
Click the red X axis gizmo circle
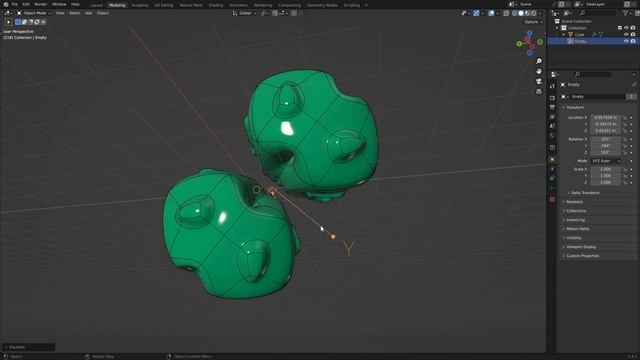tap(532, 47)
